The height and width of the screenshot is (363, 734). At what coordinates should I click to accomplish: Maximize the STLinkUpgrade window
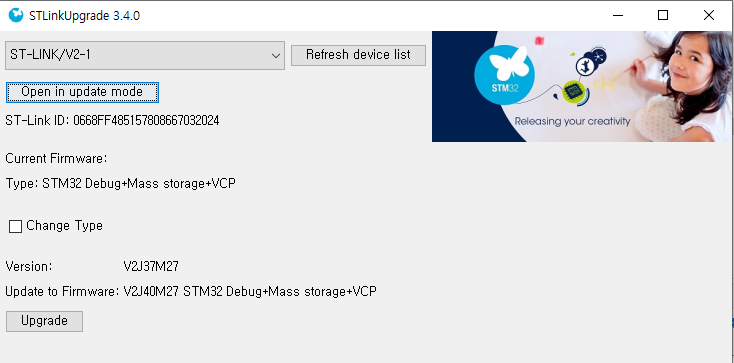click(x=663, y=15)
